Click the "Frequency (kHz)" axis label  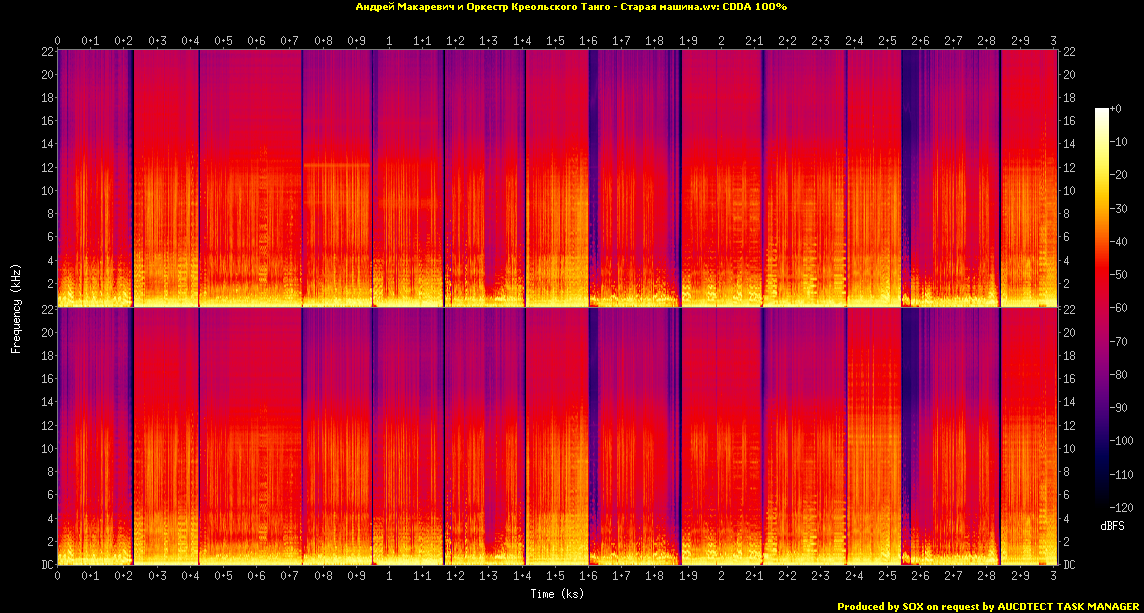[16, 307]
